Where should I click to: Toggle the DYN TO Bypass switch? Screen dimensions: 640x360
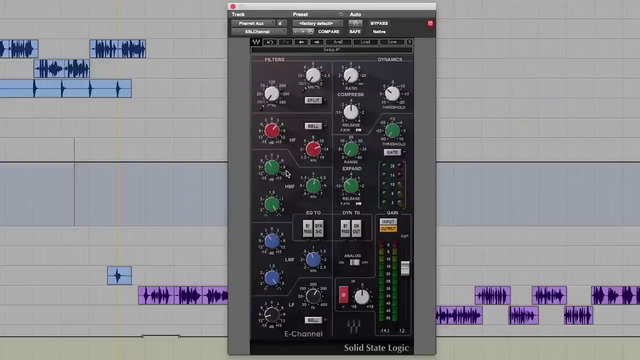click(345, 229)
